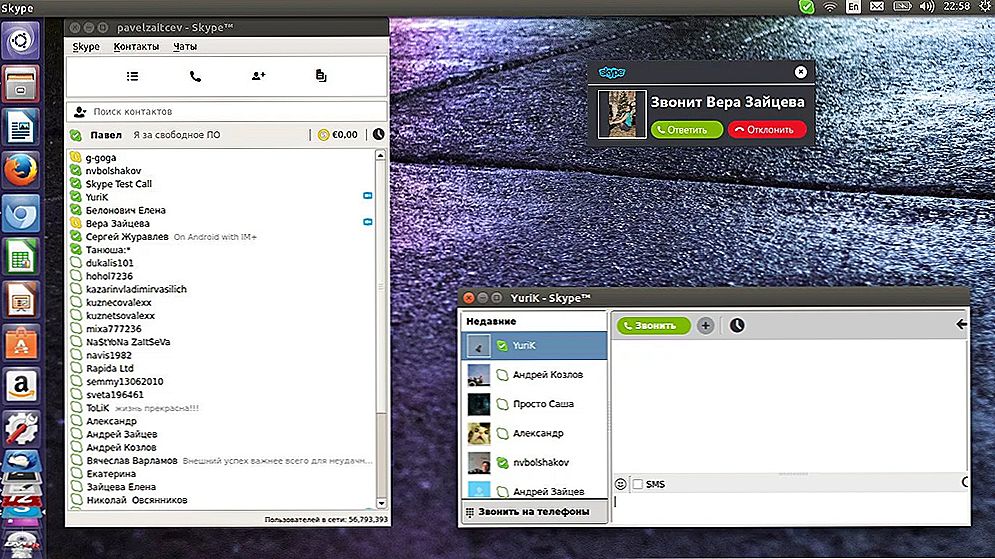This screenshot has height=559, width=995.
Task: Click the video icon next to Вера Зайцева
Action: (x=367, y=222)
